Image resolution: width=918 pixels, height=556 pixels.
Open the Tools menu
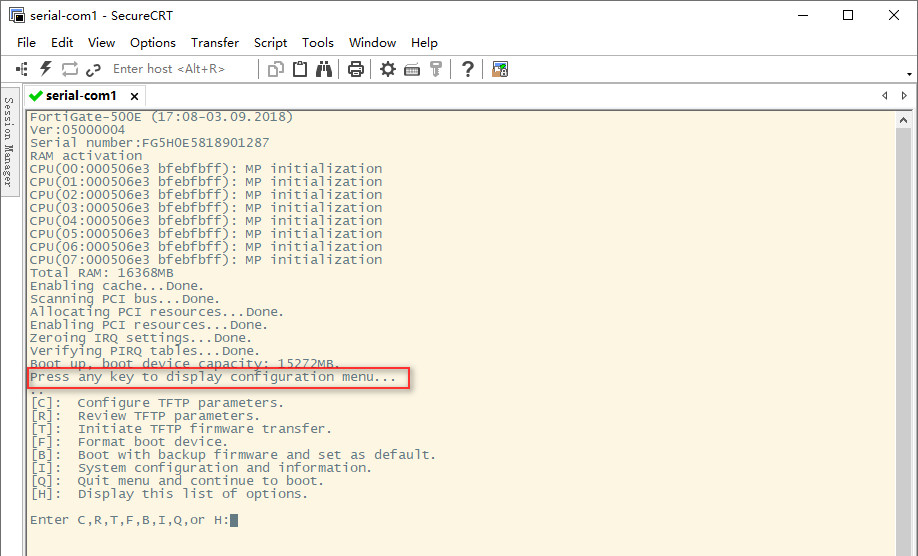pos(318,43)
